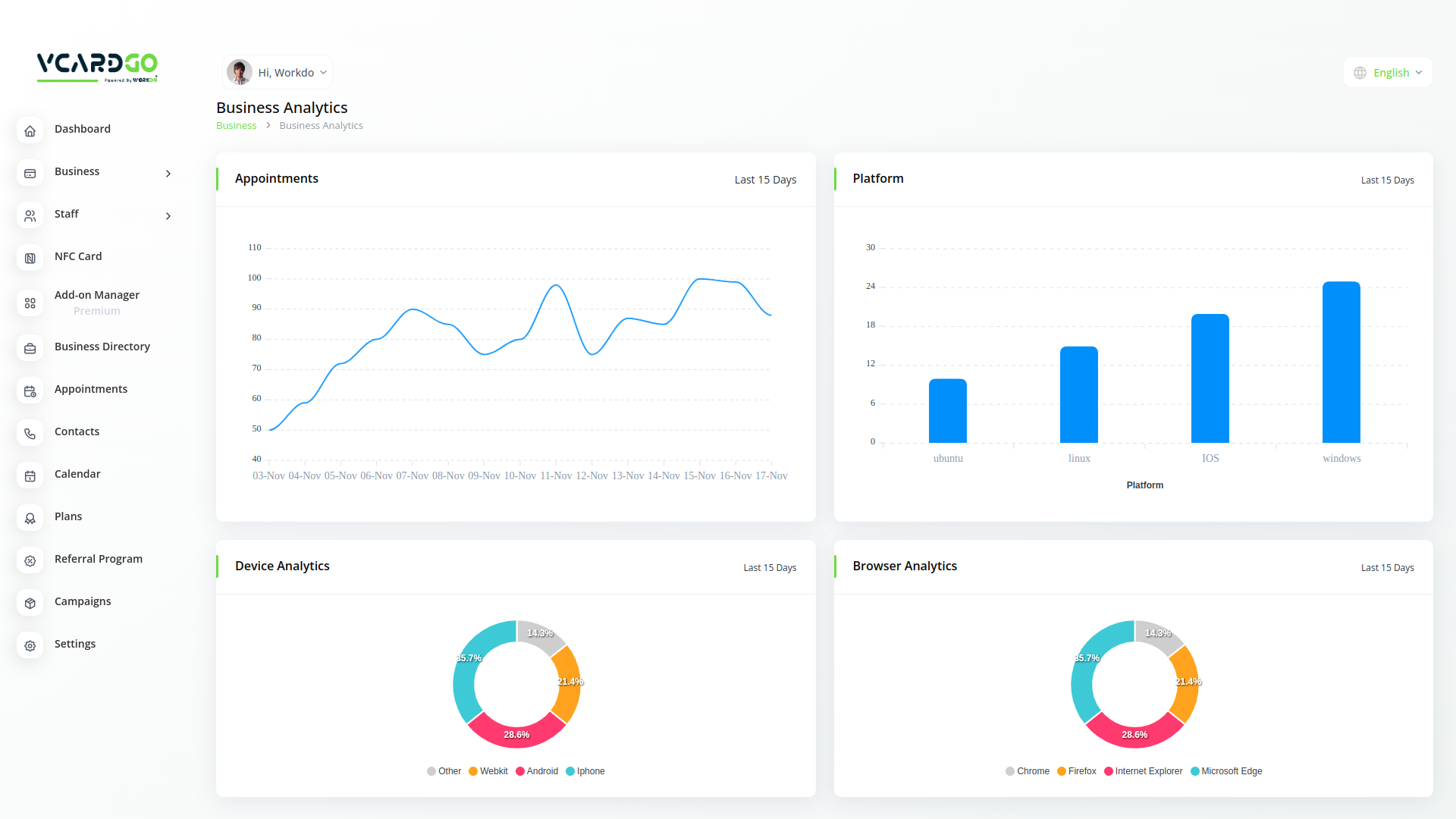
Task: Click the Business breadcrumb link
Action: pos(236,126)
